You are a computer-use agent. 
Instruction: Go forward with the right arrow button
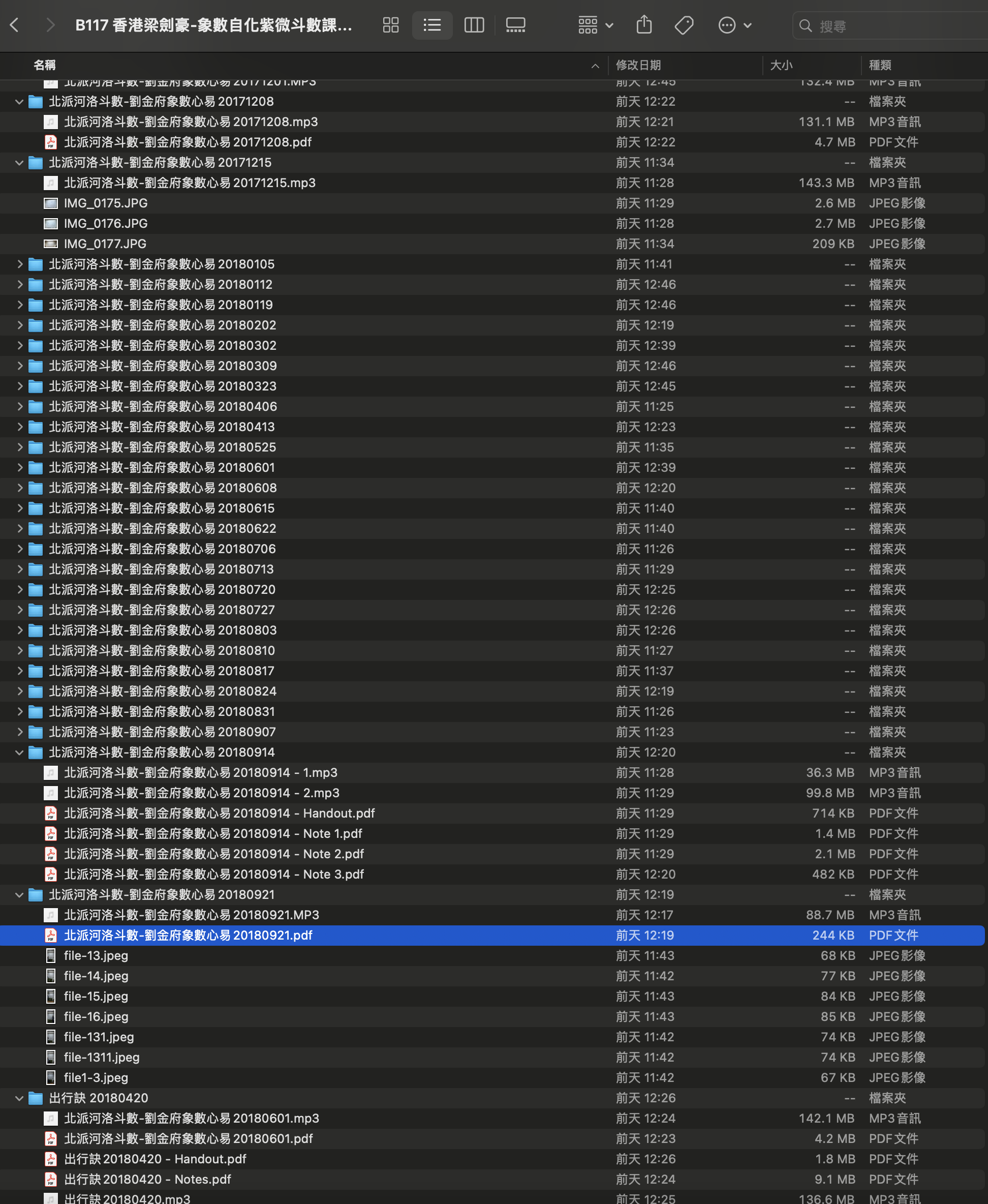(x=50, y=25)
